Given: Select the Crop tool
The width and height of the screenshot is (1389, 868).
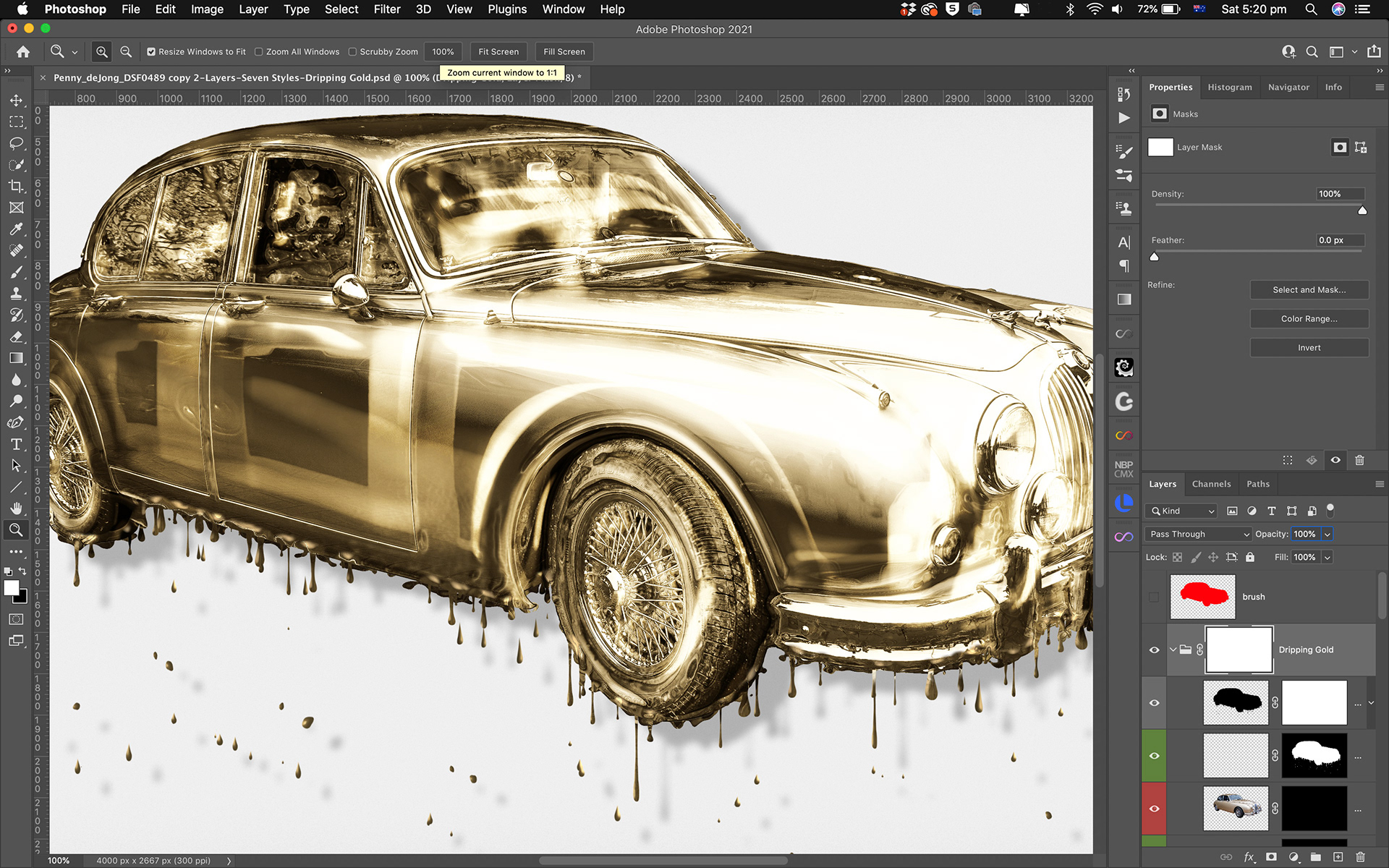Looking at the screenshot, I should click(x=16, y=186).
